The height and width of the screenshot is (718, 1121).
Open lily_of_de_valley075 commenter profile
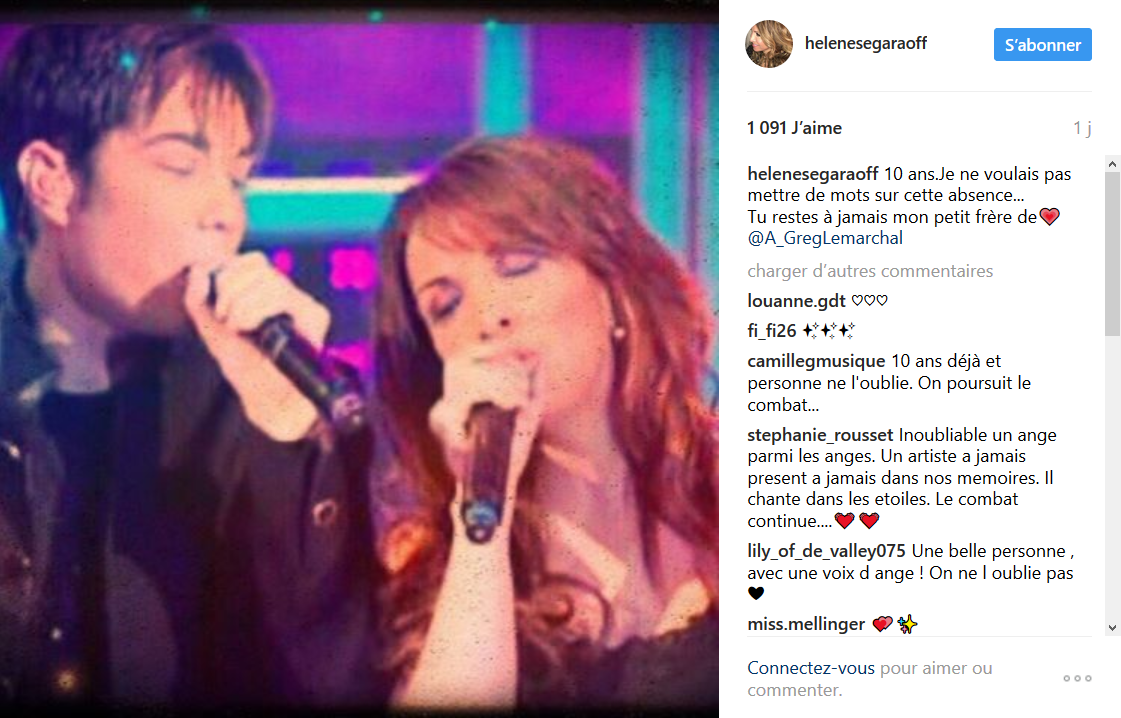click(826, 551)
